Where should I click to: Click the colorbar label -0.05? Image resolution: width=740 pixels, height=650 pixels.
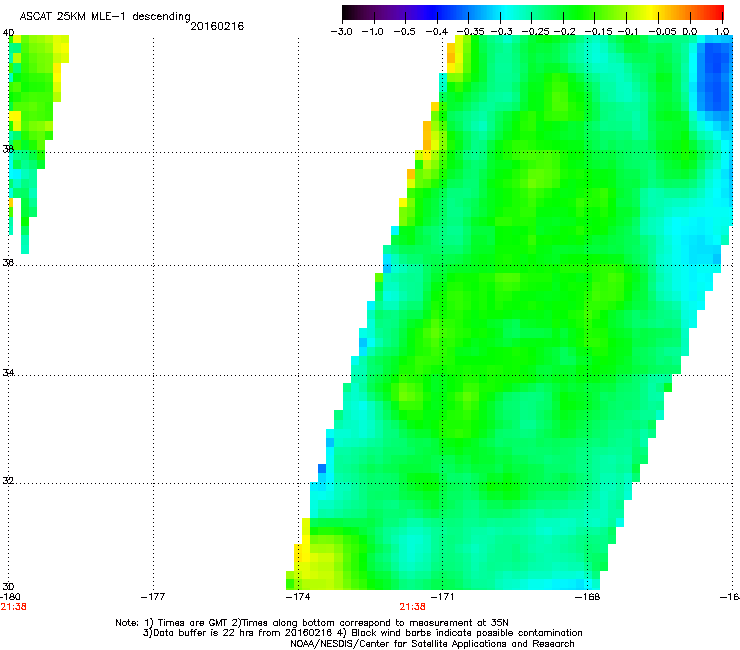pos(662,32)
